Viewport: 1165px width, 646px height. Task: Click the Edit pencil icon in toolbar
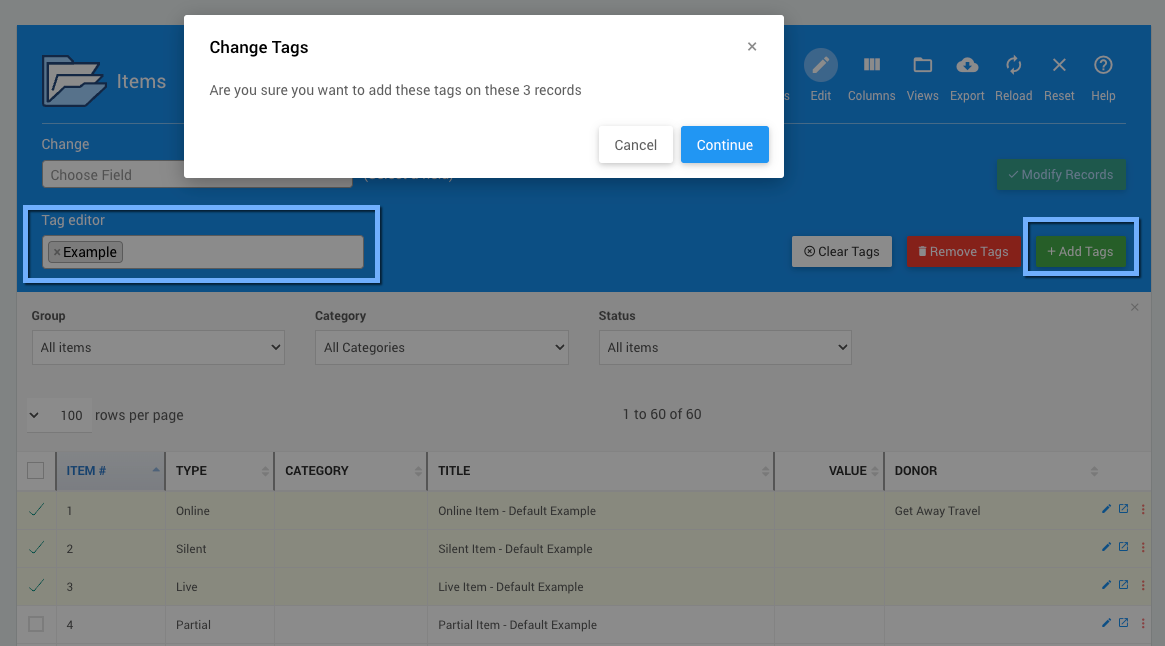coord(821,66)
